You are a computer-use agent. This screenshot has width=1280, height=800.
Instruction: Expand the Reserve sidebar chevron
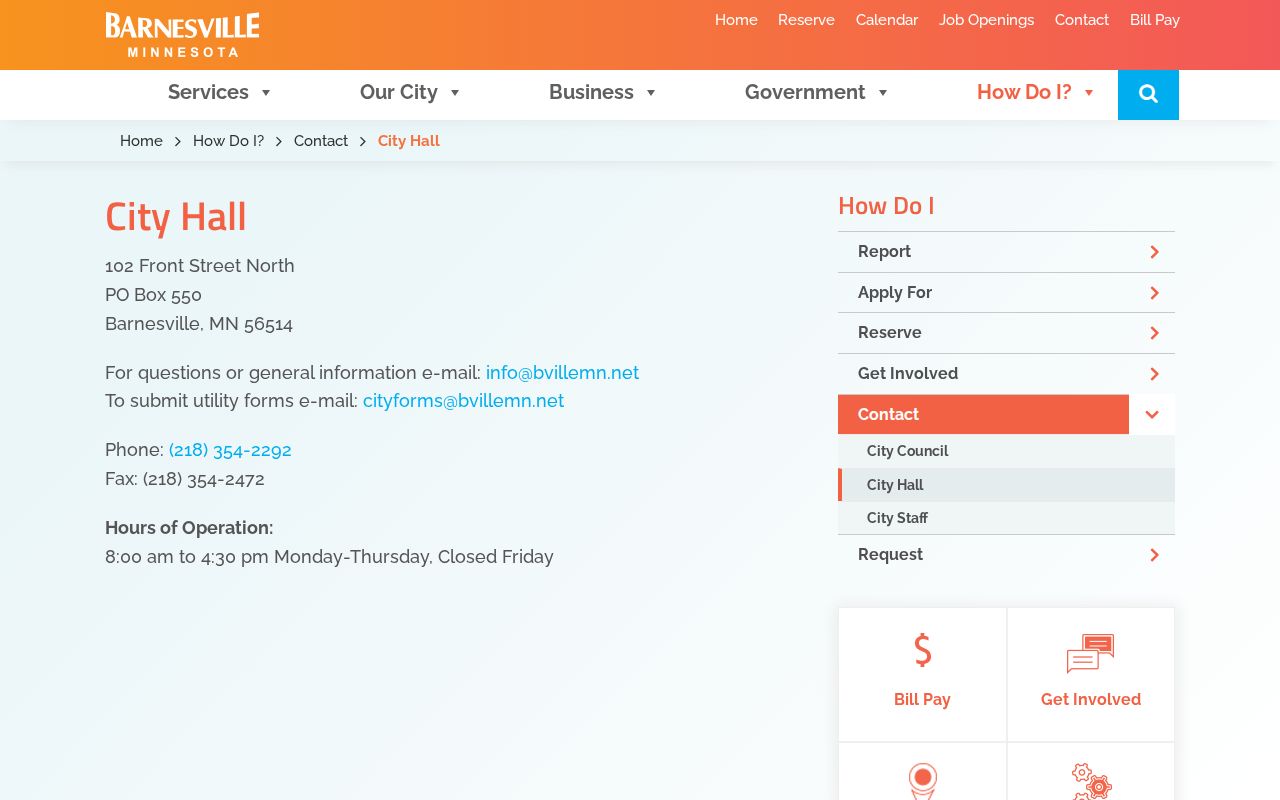[x=1154, y=333]
